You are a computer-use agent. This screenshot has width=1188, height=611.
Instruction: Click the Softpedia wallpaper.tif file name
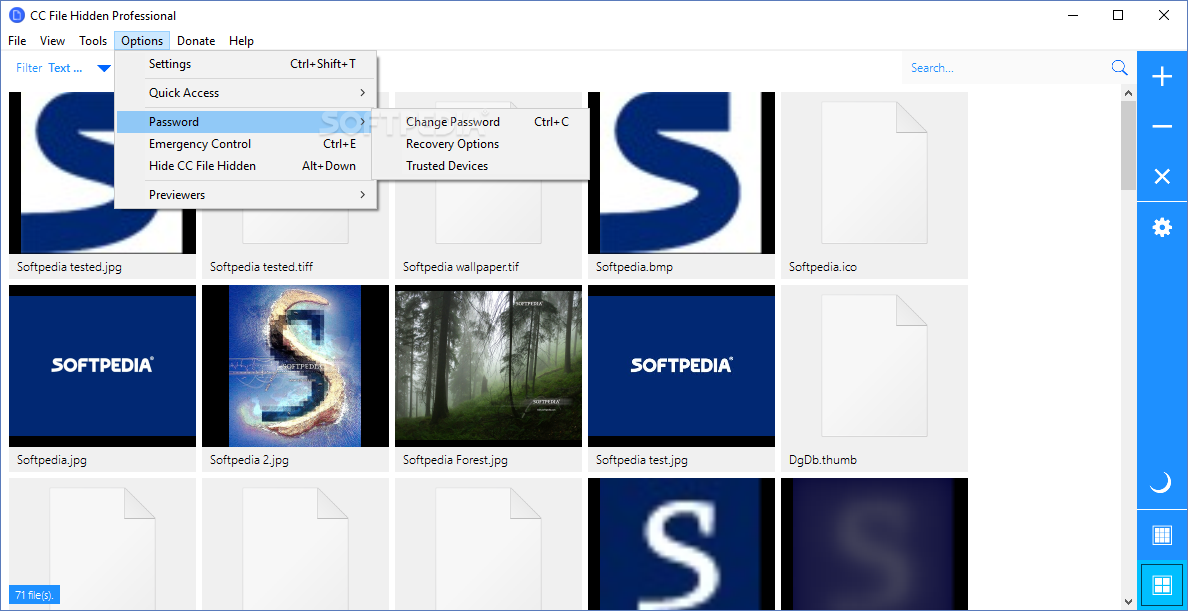(x=461, y=267)
